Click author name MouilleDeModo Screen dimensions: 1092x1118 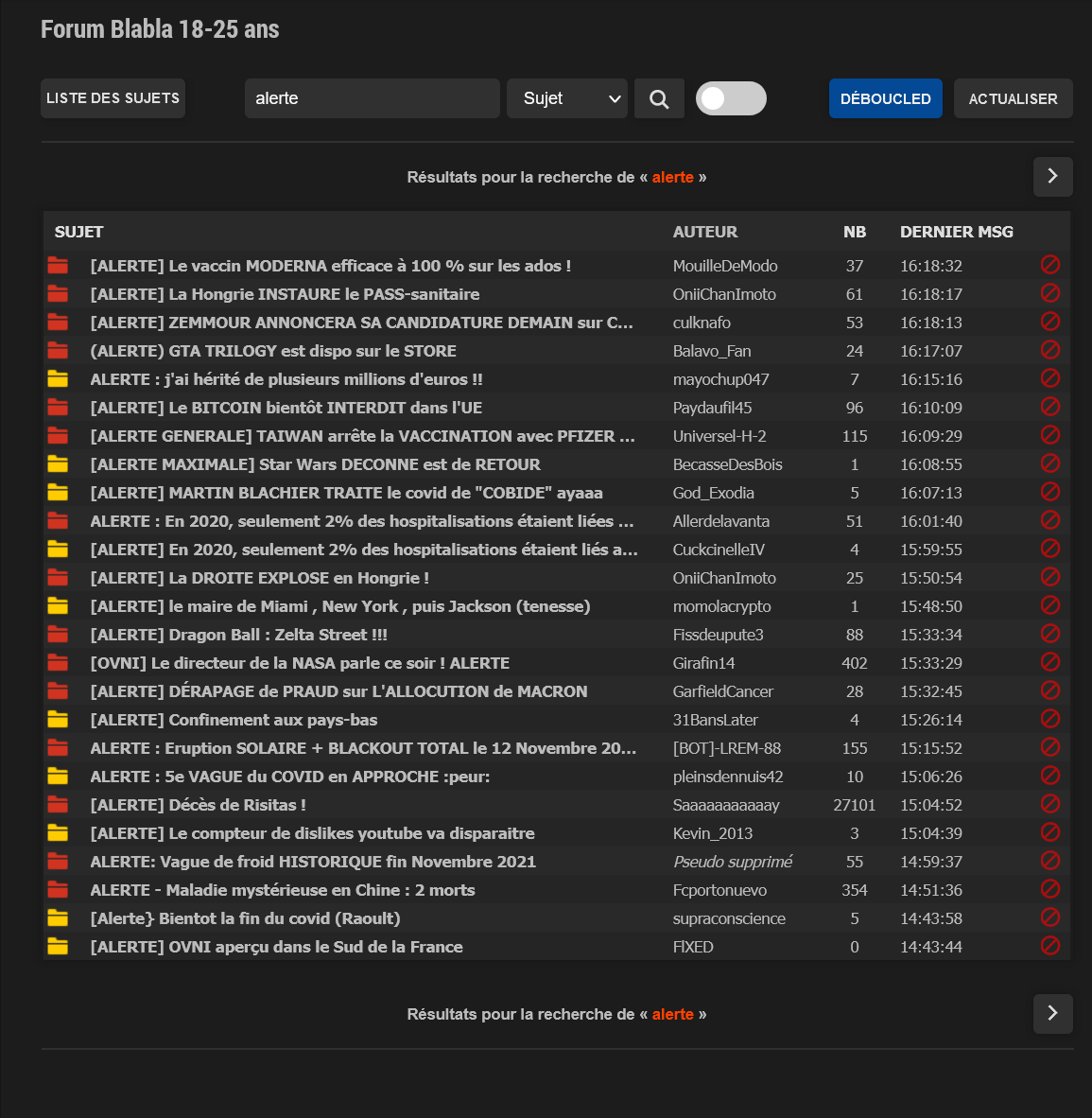point(725,266)
